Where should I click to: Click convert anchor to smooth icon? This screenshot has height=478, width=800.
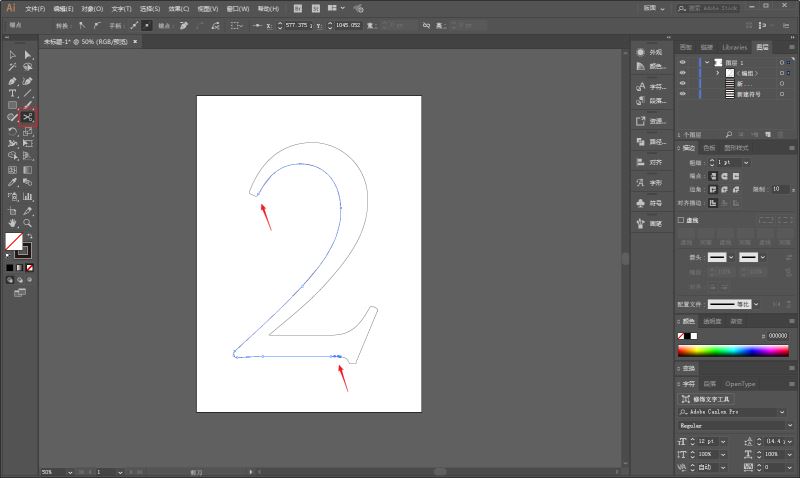[x=97, y=25]
